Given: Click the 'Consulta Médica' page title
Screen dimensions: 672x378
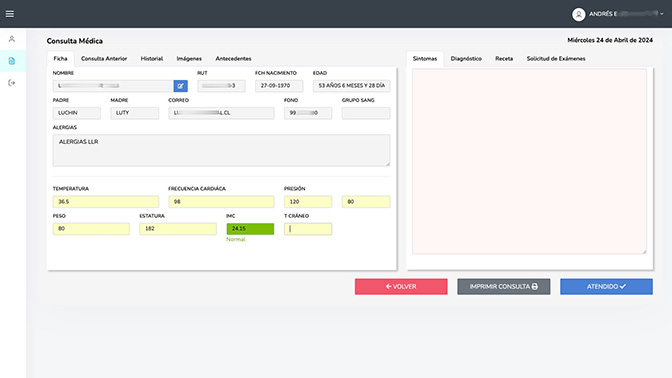Looking at the screenshot, I should coord(75,41).
